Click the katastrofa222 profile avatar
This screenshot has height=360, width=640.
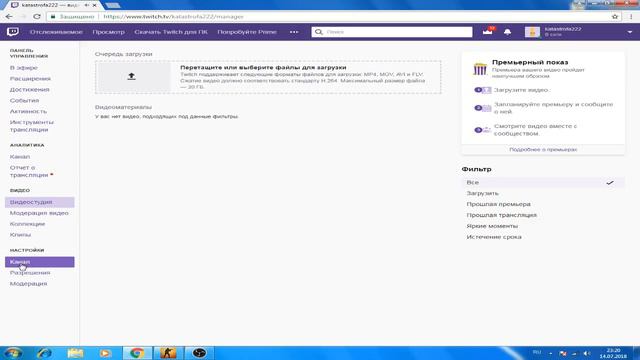(532, 32)
